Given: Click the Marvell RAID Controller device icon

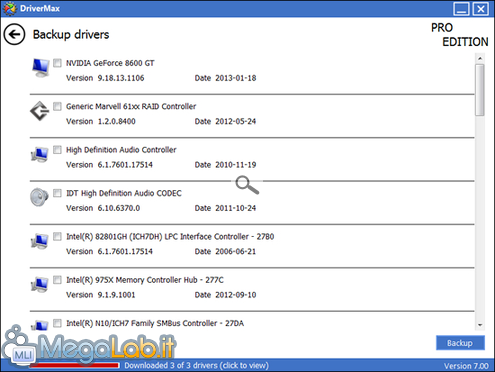Looking at the screenshot, I should click(x=40, y=111).
